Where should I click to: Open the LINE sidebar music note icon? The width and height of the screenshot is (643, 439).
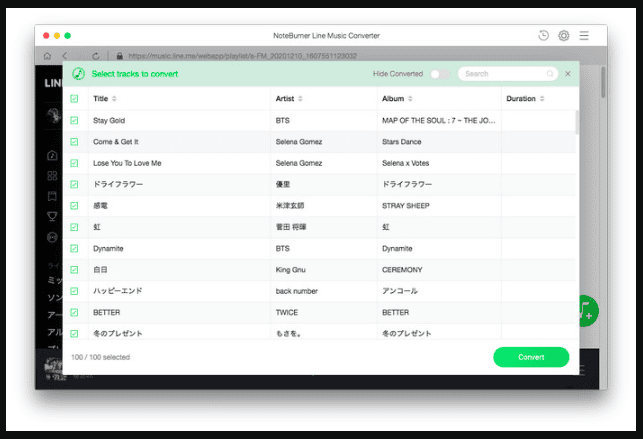click(52, 155)
